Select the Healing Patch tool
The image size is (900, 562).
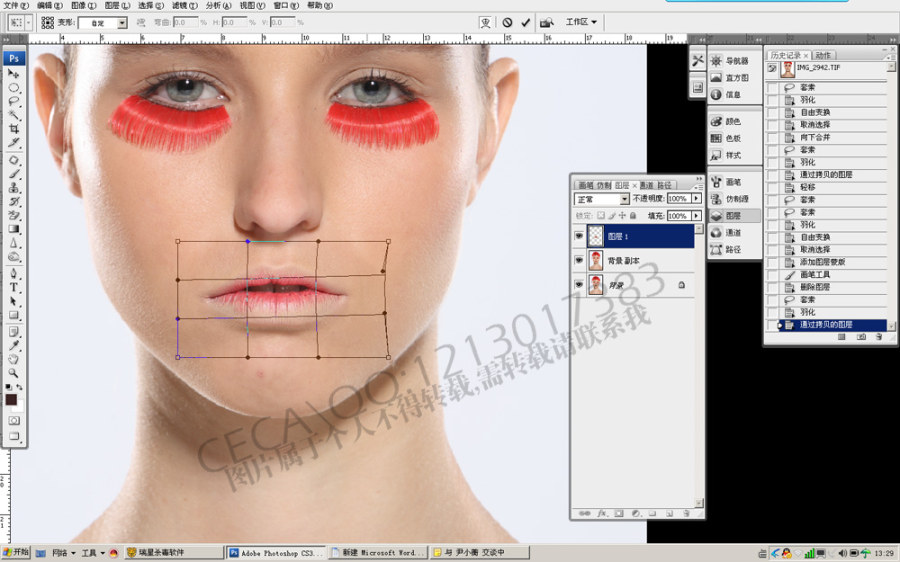click(14, 160)
